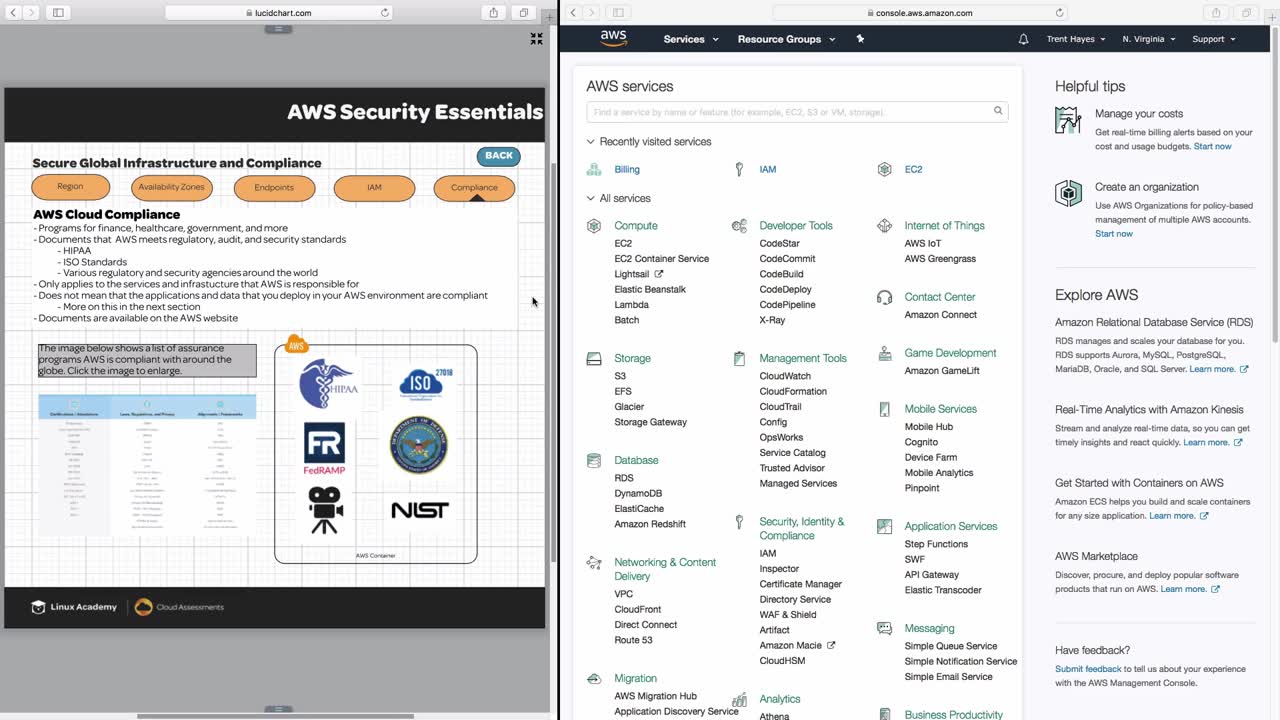
Task: Click the Create an organization cube icon
Action: 1068,193
